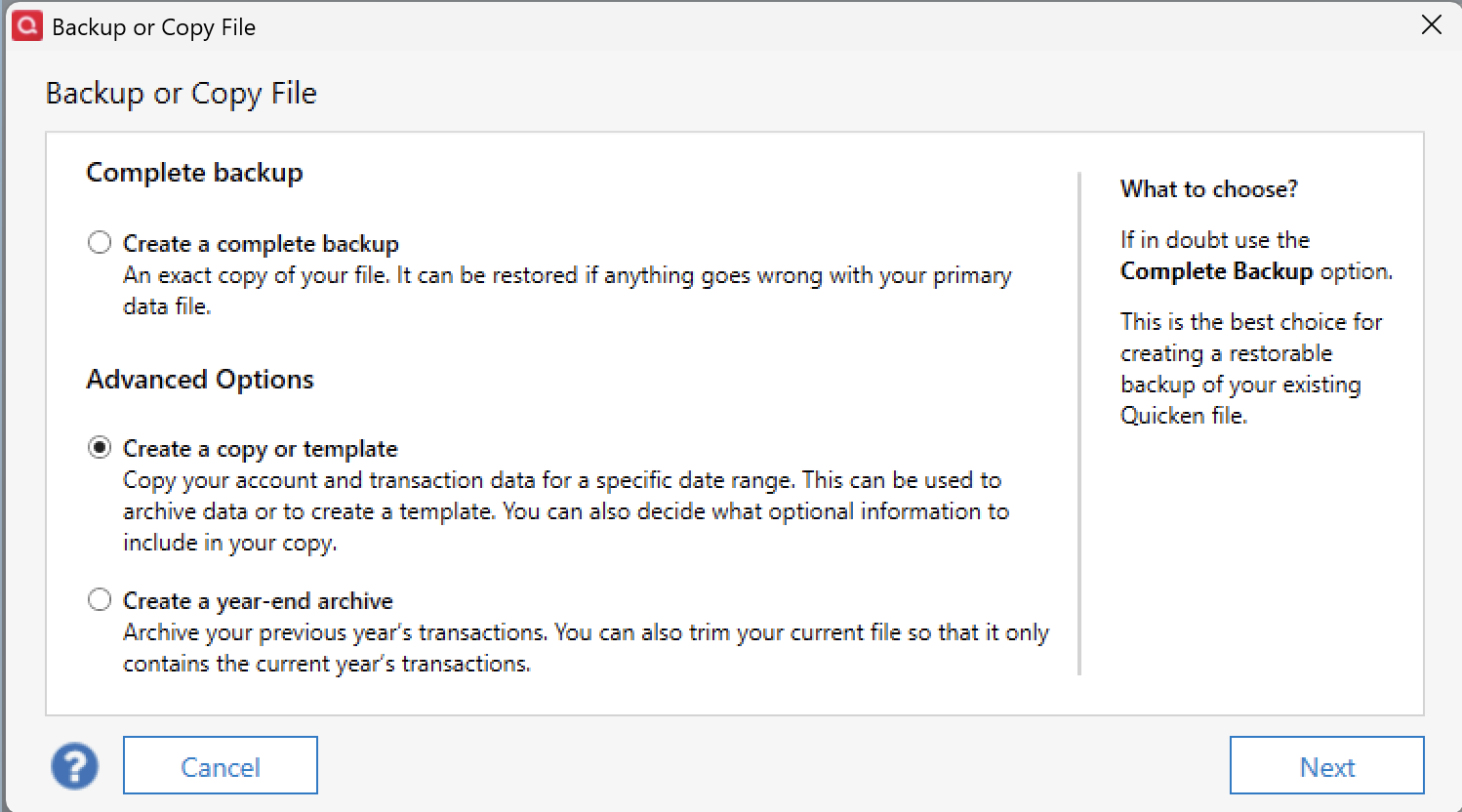Proceed with the Next button

pos(1326,766)
